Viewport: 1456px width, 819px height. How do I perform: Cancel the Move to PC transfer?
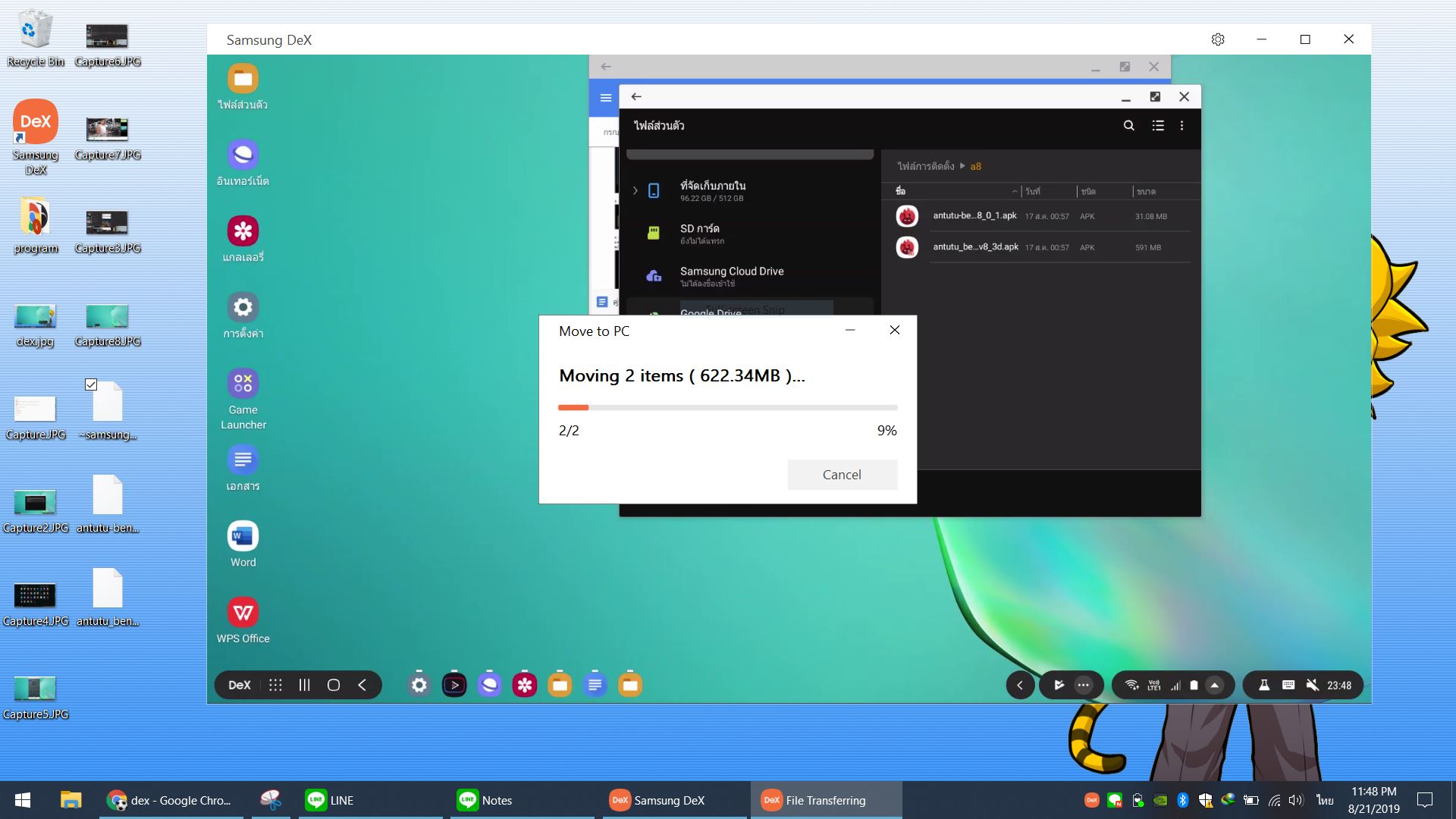[x=842, y=475]
